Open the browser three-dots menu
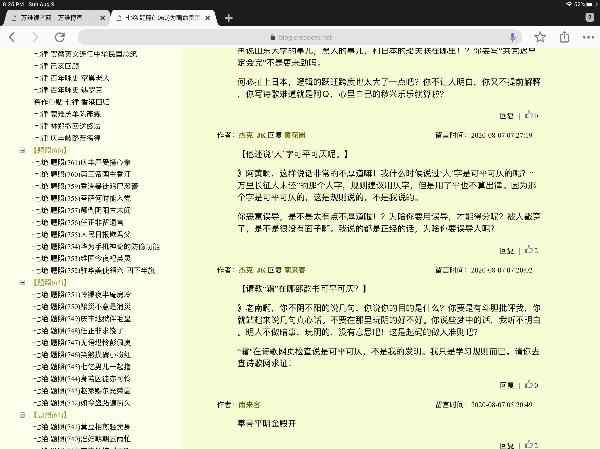 (588, 37)
